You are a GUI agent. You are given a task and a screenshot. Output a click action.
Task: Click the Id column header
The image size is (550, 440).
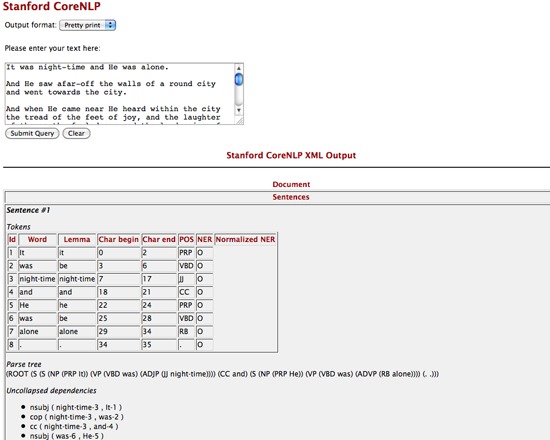(x=12, y=240)
